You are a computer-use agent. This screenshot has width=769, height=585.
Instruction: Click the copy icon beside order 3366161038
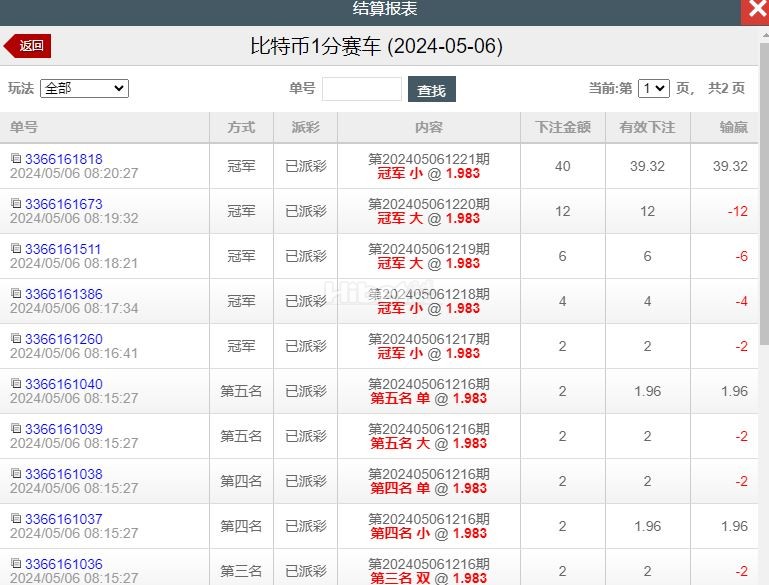[16, 473]
